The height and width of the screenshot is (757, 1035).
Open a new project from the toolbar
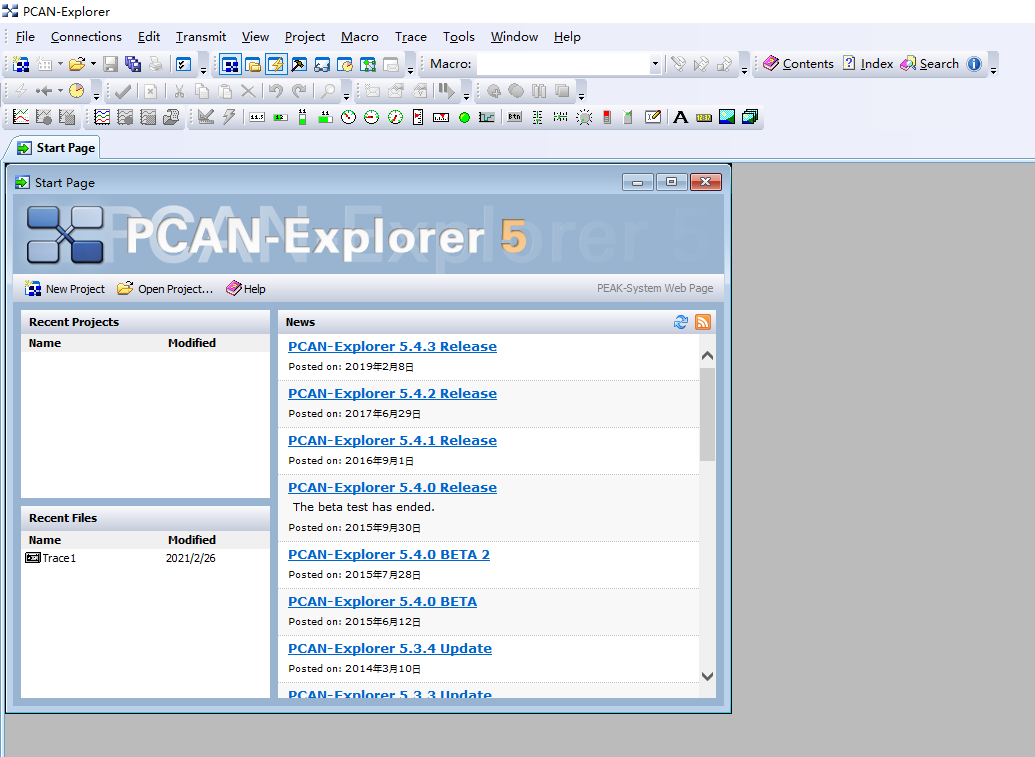(20, 63)
